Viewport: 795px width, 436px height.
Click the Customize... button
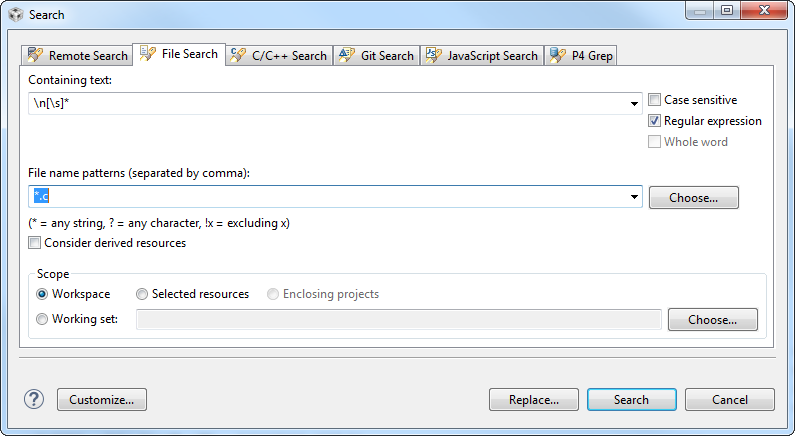click(x=102, y=399)
